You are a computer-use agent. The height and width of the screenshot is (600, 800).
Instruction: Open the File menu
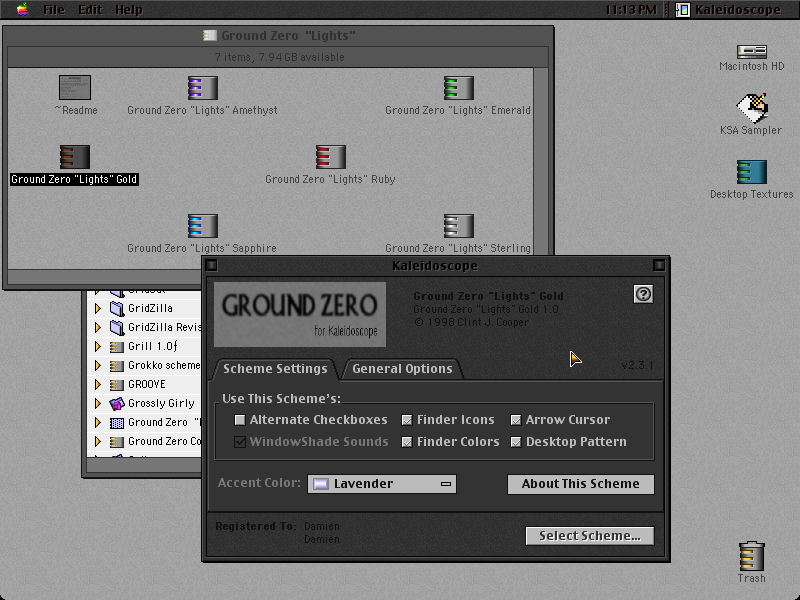coord(54,10)
